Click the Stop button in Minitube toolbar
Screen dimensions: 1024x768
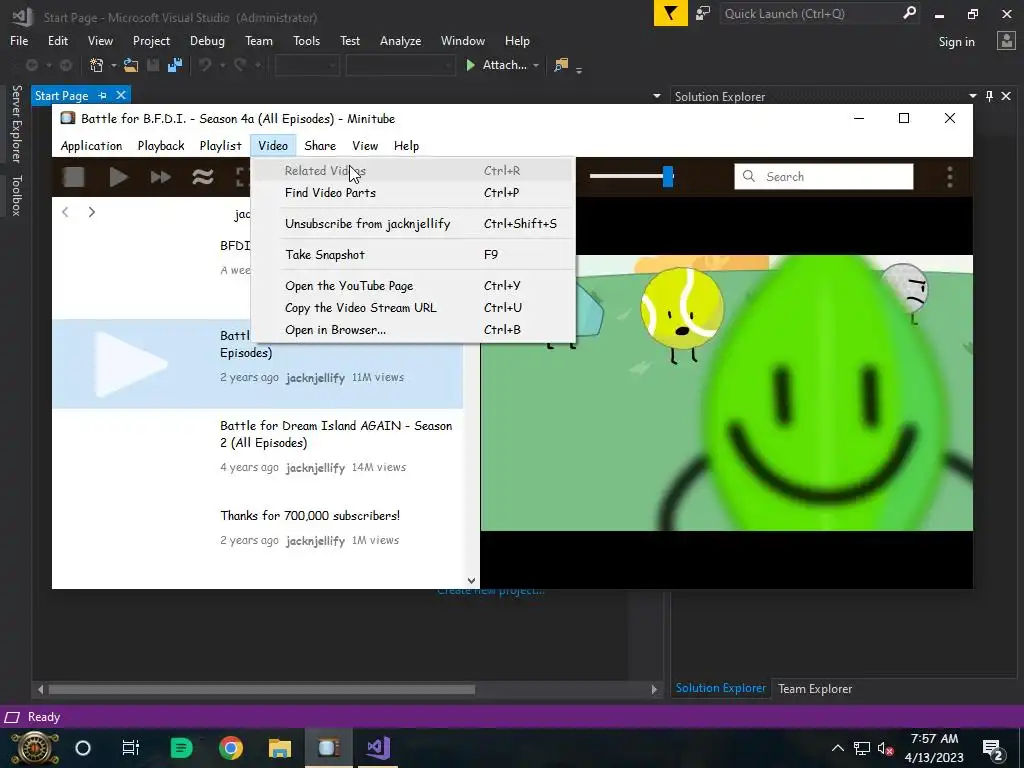[x=73, y=177]
